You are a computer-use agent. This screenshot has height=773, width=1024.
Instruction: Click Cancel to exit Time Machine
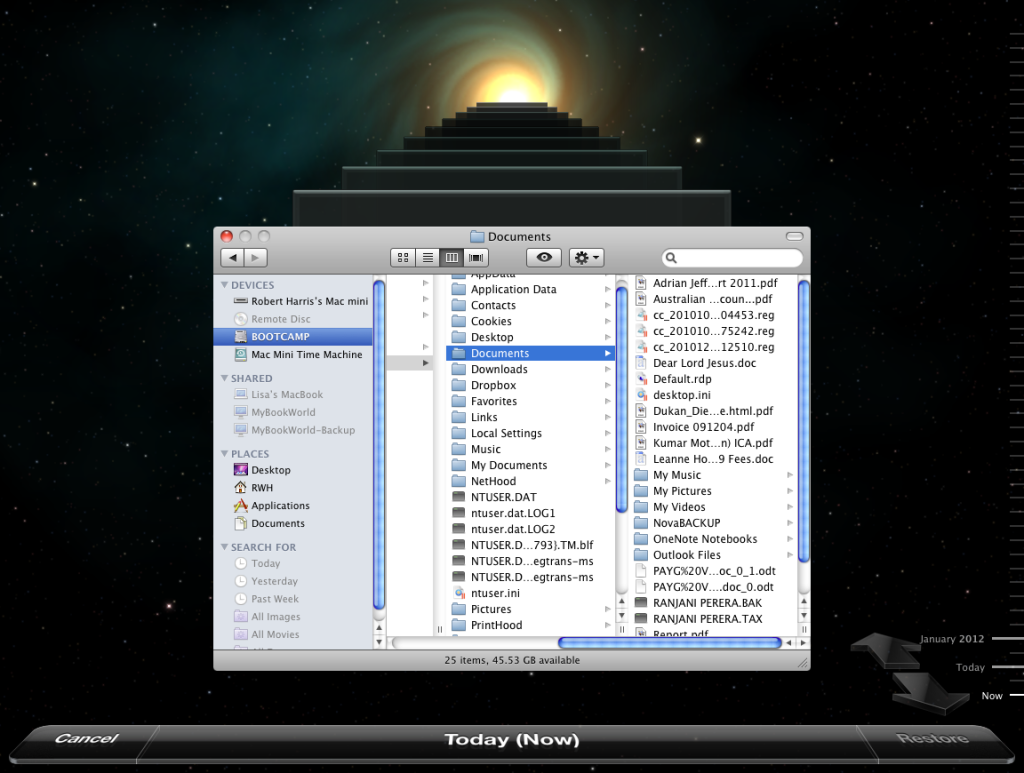click(86, 738)
